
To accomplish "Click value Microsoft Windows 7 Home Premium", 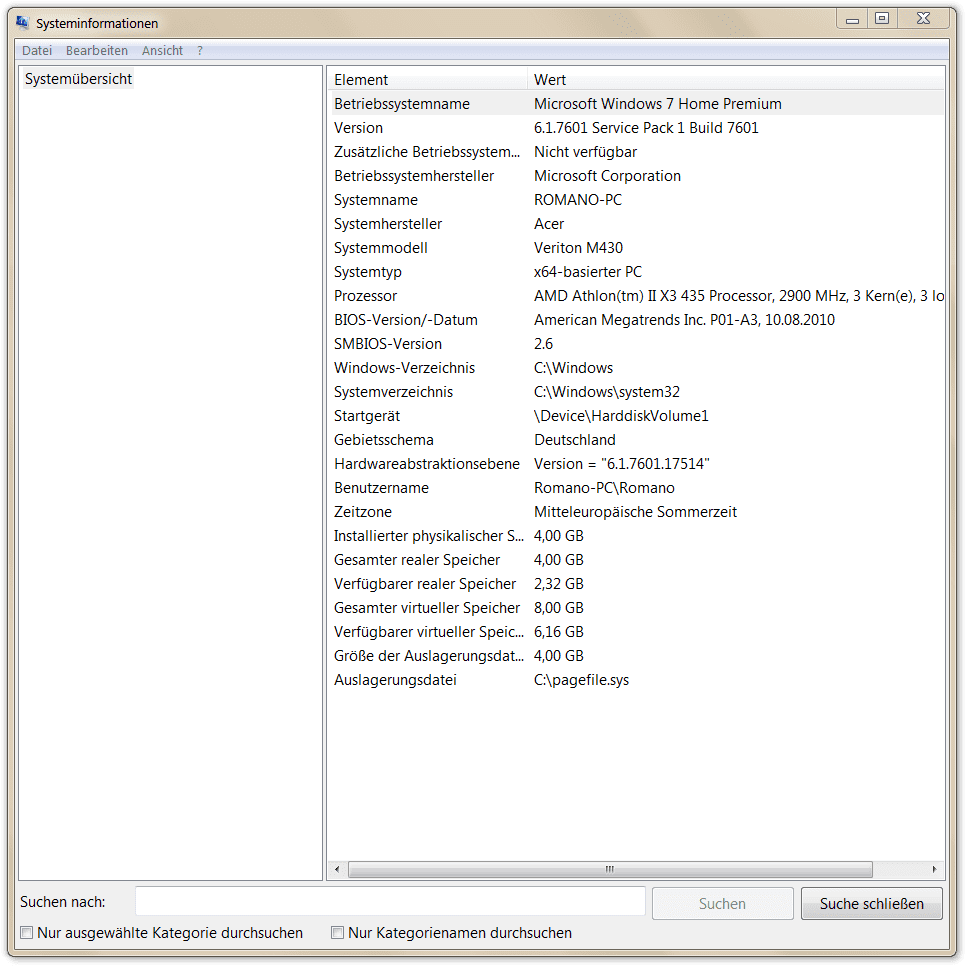I will [x=657, y=104].
